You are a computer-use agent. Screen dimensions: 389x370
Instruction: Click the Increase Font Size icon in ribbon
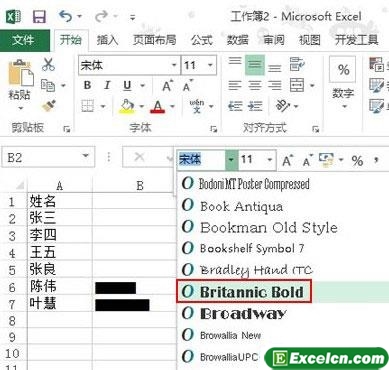tap(167, 86)
